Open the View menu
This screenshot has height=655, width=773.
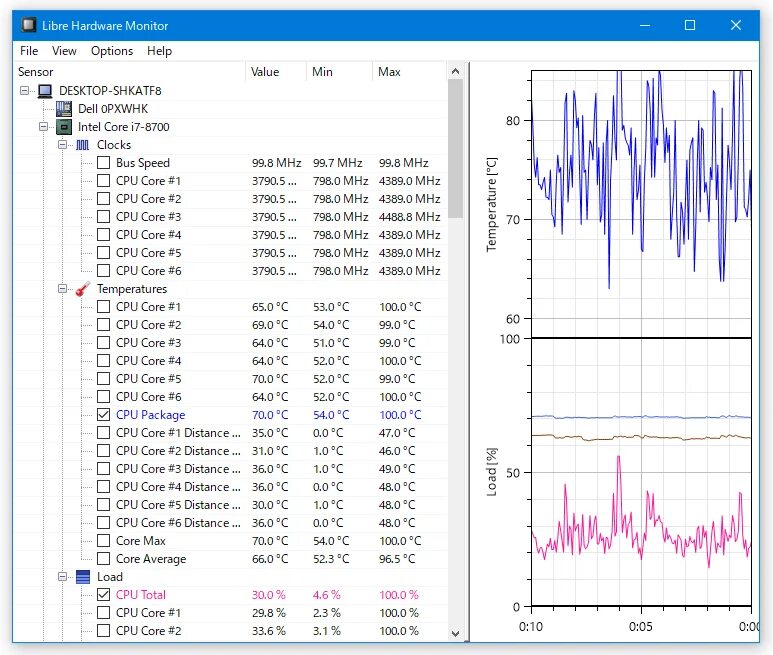pos(64,51)
